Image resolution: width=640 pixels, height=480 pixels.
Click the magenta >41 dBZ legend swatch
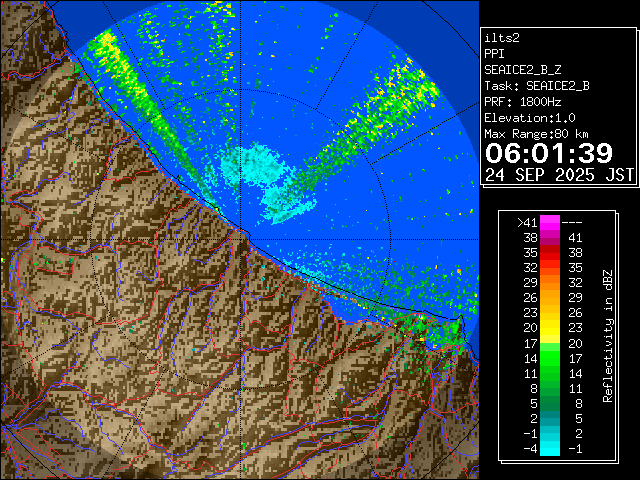pyautogui.click(x=550, y=223)
